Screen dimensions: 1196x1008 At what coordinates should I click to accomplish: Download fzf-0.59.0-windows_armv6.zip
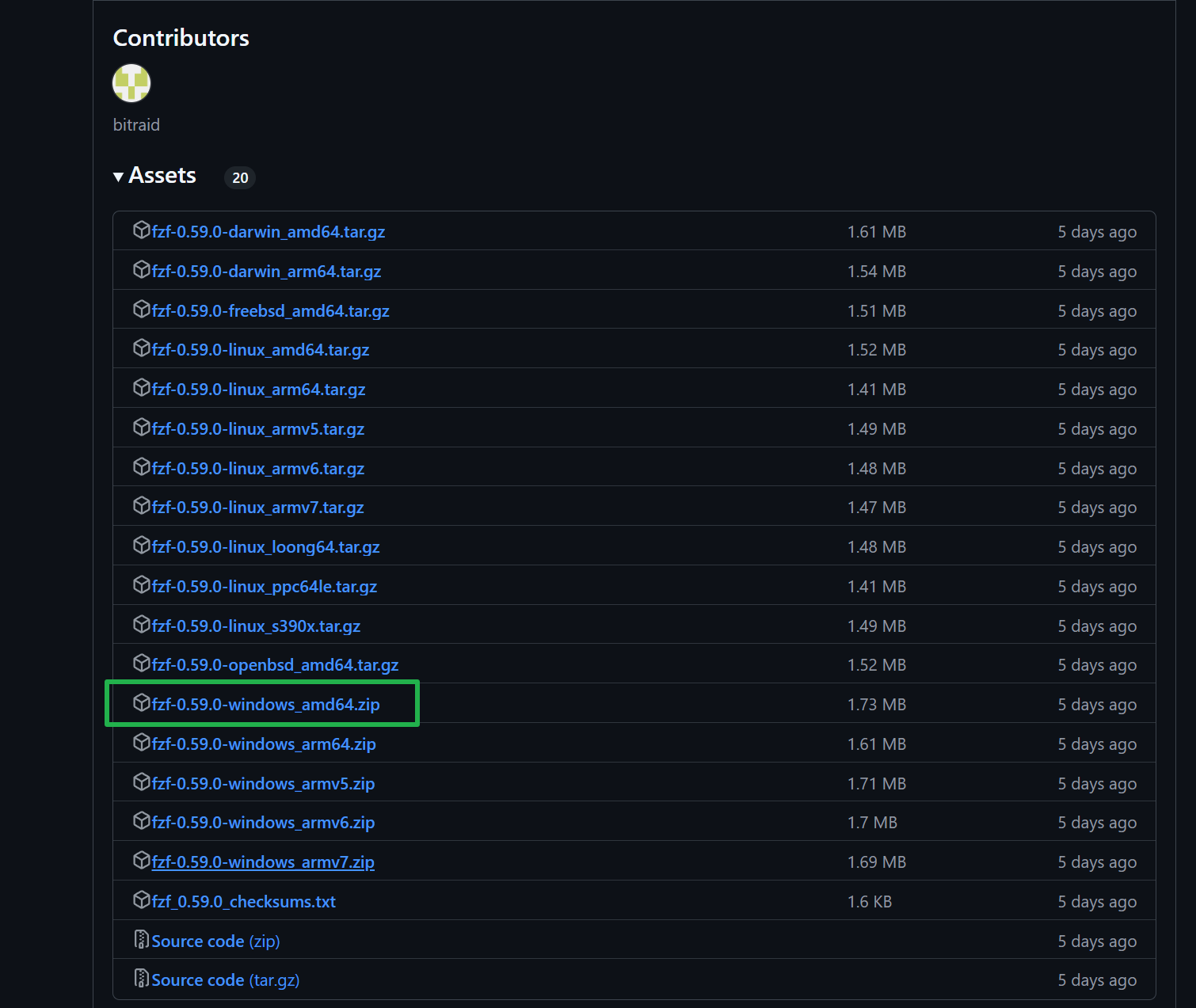tap(264, 823)
